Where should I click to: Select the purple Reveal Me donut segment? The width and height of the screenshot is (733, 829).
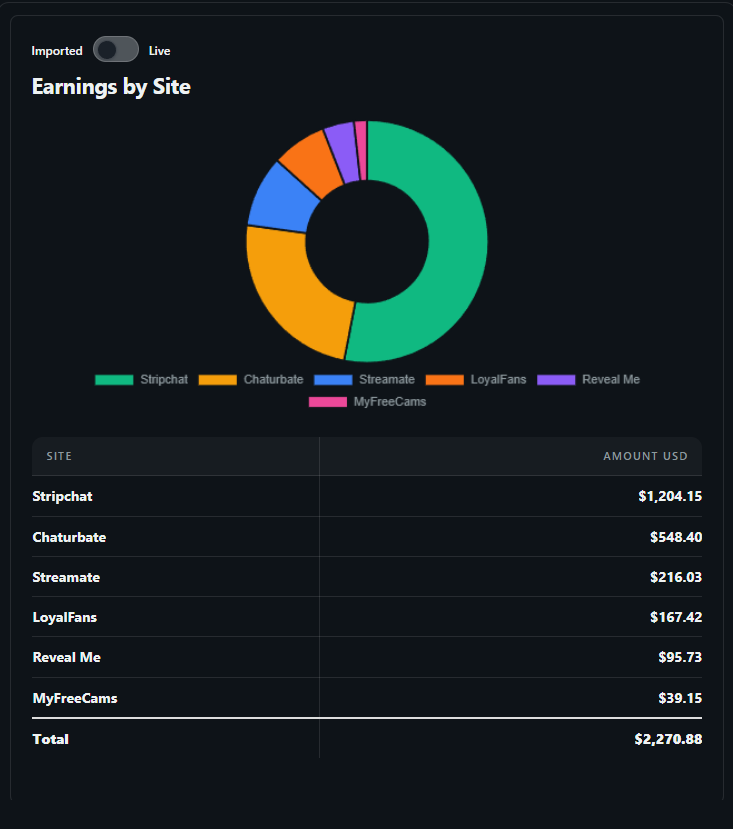click(x=343, y=151)
